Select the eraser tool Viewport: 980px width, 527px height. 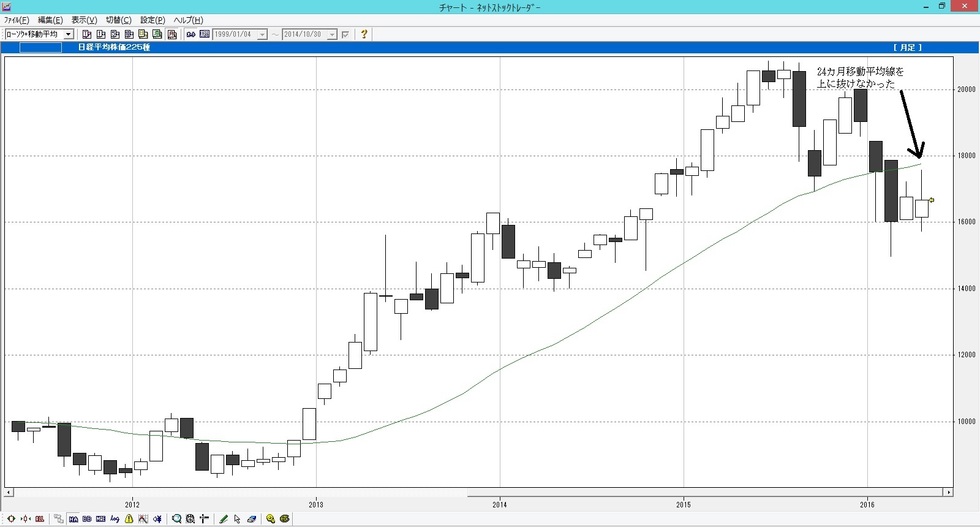point(251,519)
